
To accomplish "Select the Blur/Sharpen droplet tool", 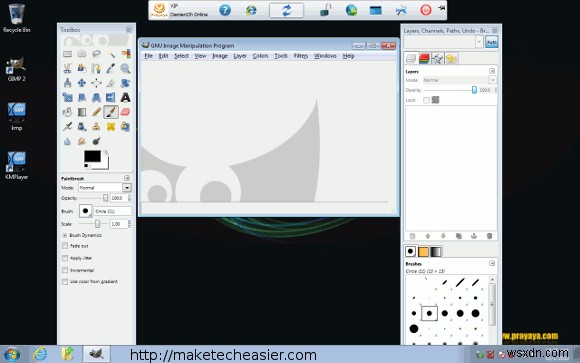I will [x=67, y=141].
